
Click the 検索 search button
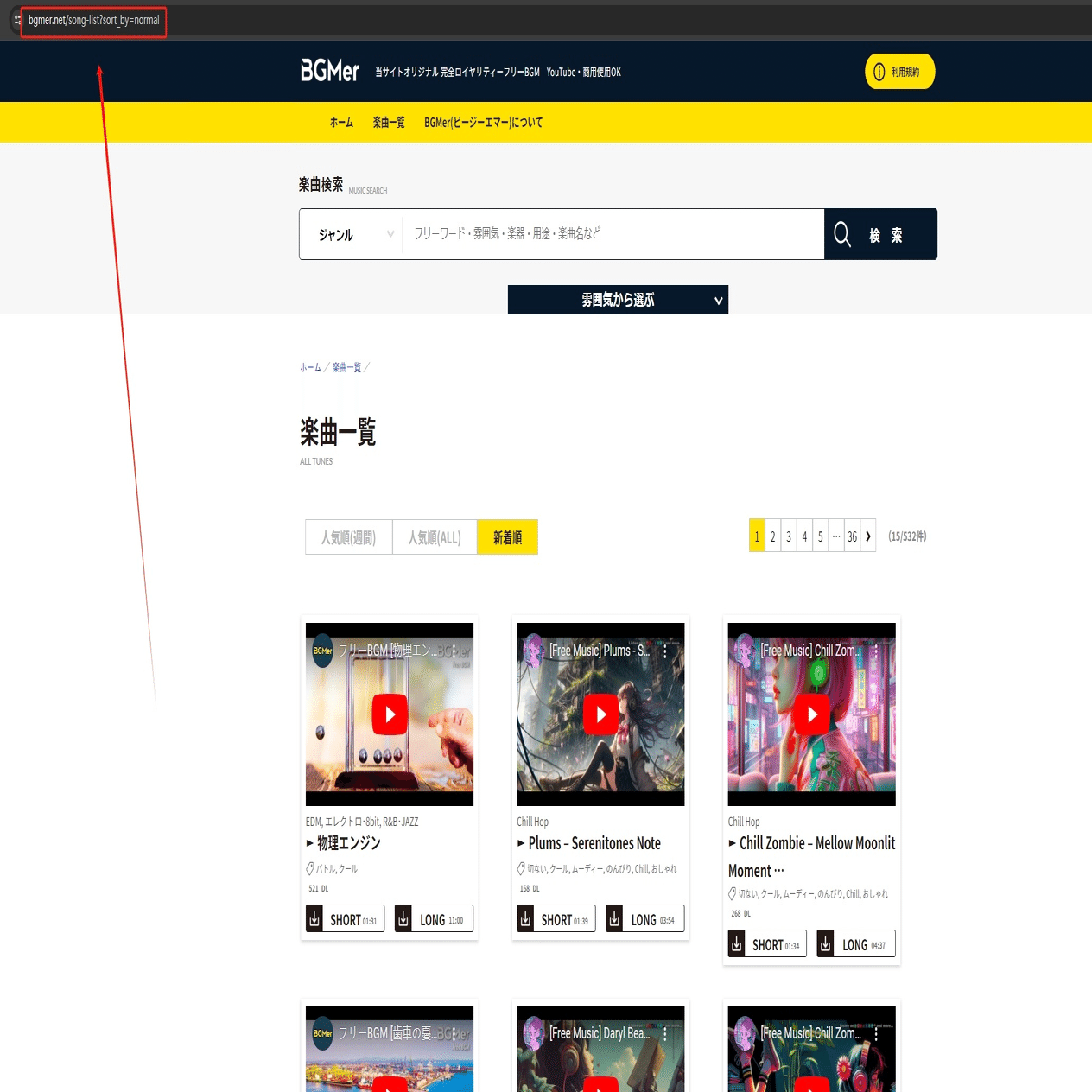coord(880,234)
